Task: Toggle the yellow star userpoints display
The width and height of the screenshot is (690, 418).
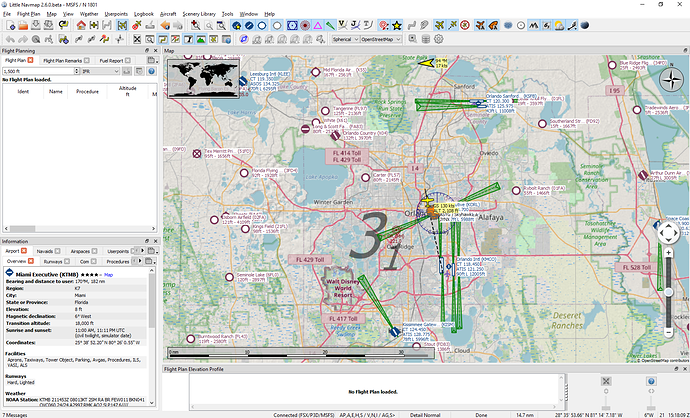Action: pos(397,26)
